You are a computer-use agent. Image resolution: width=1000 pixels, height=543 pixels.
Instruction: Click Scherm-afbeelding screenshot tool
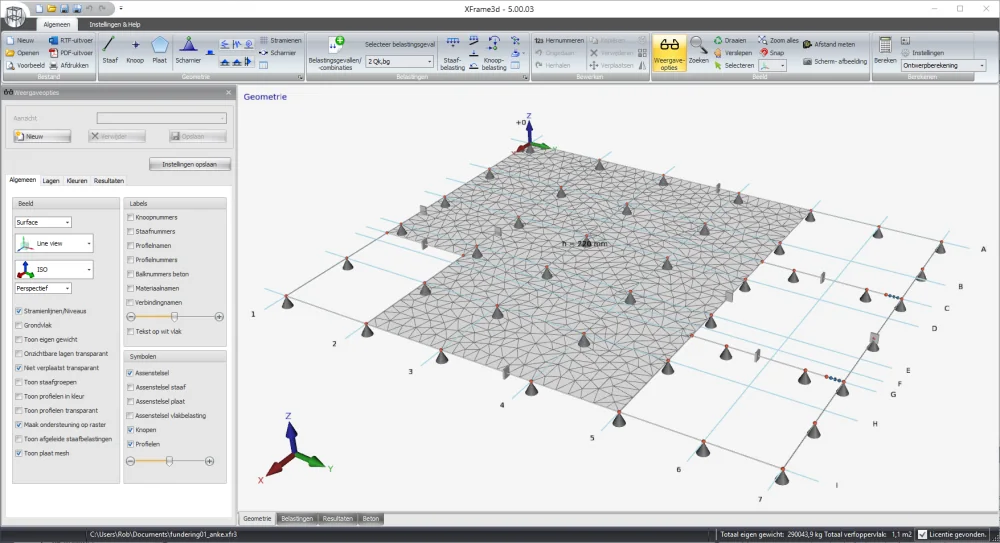coord(835,61)
